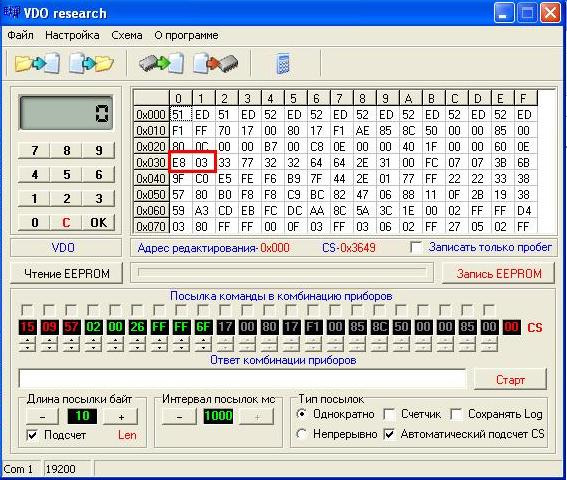Screen dimensions: 567x480
Task: Click spinner under byte 15
Action: [x=27, y=344]
